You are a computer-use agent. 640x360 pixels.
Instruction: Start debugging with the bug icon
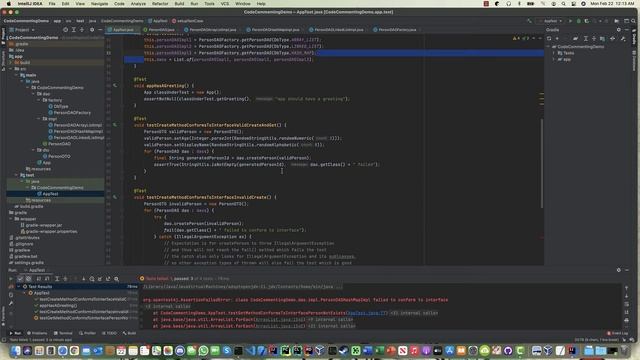click(578, 21)
